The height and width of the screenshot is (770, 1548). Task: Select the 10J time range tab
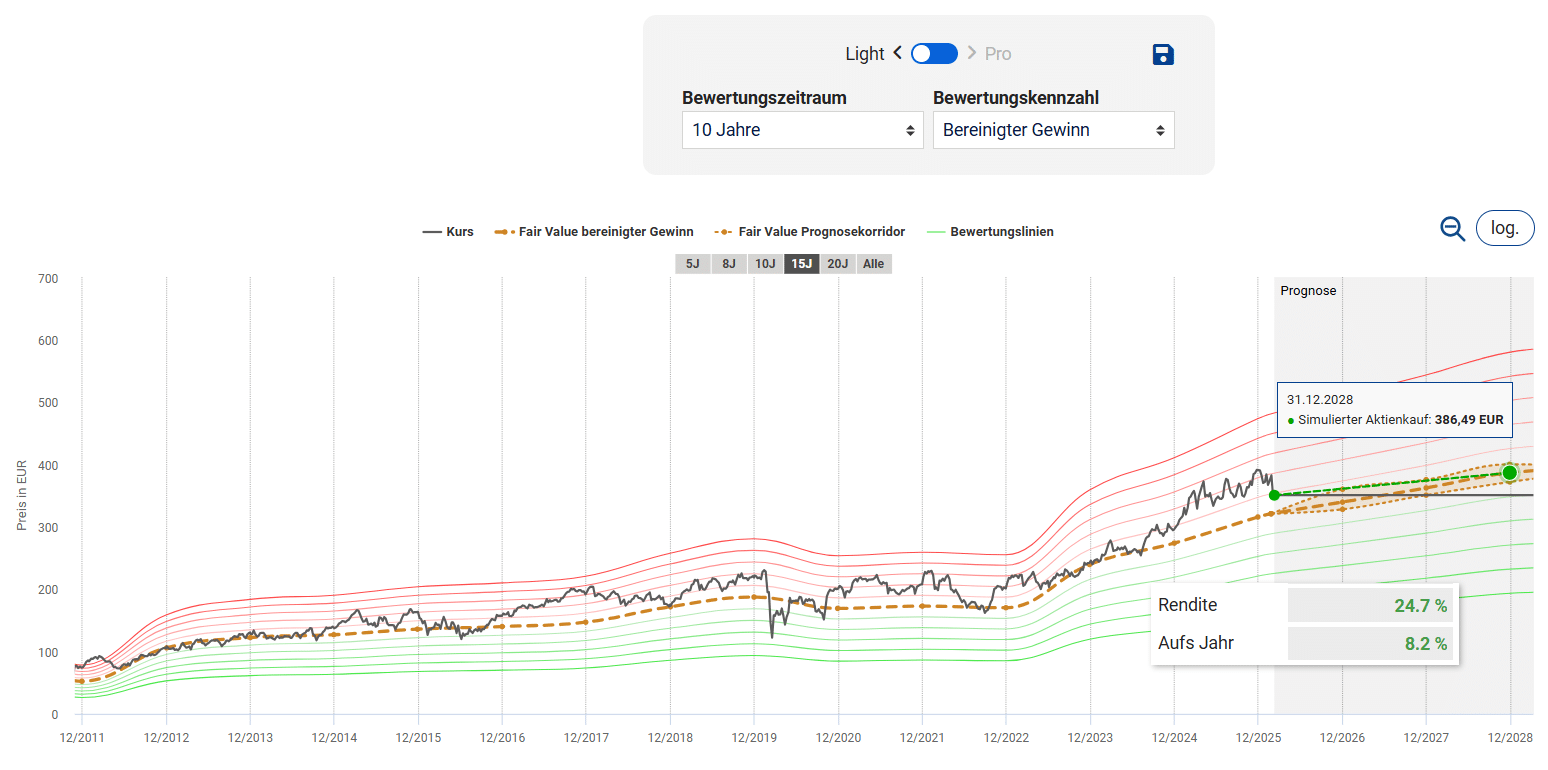[765, 264]
